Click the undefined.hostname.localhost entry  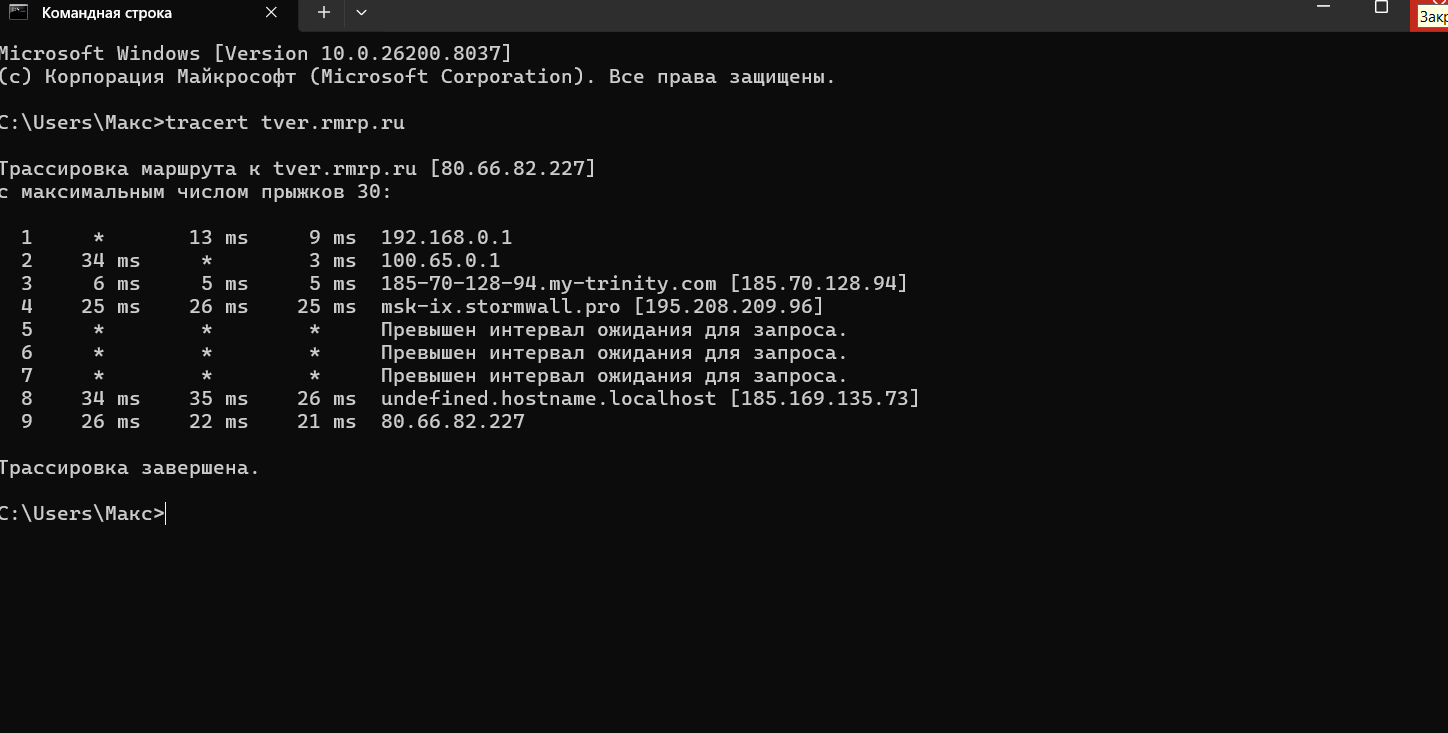coord(548,399)
